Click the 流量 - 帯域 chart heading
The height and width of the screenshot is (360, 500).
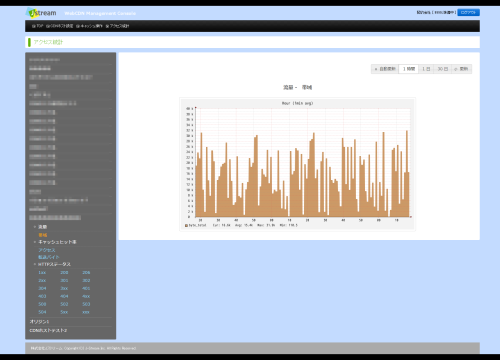[x=297, y=87]
